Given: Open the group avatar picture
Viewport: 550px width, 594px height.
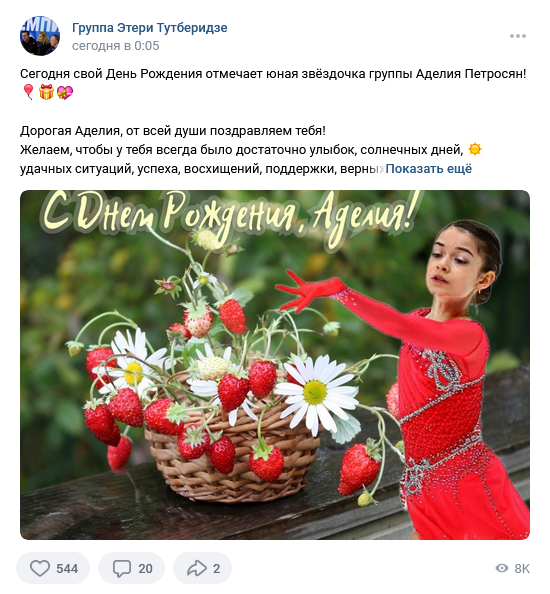Looking at the screenshot, I should pos(40,36).
